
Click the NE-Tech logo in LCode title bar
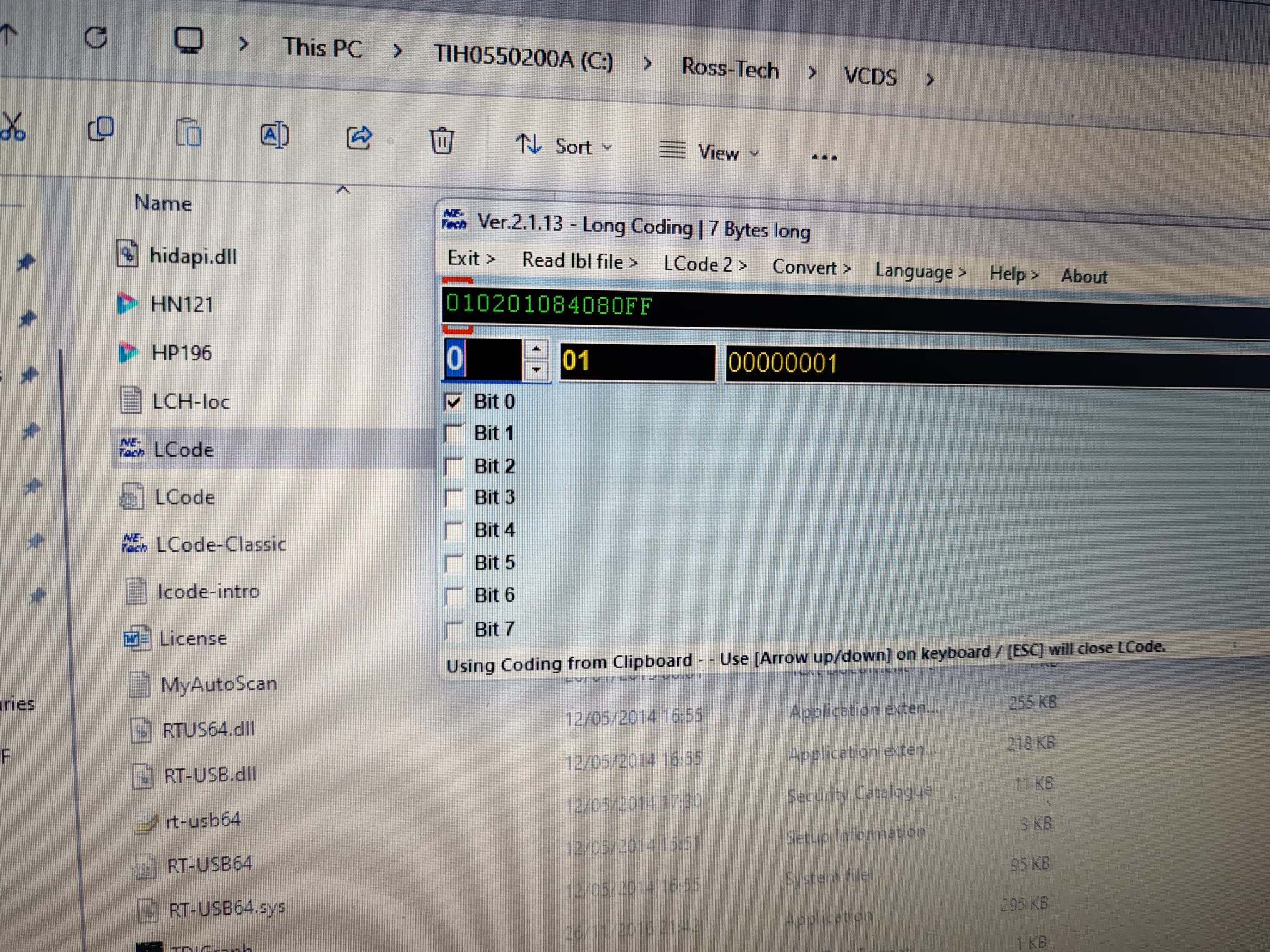(x=454, y=220)
